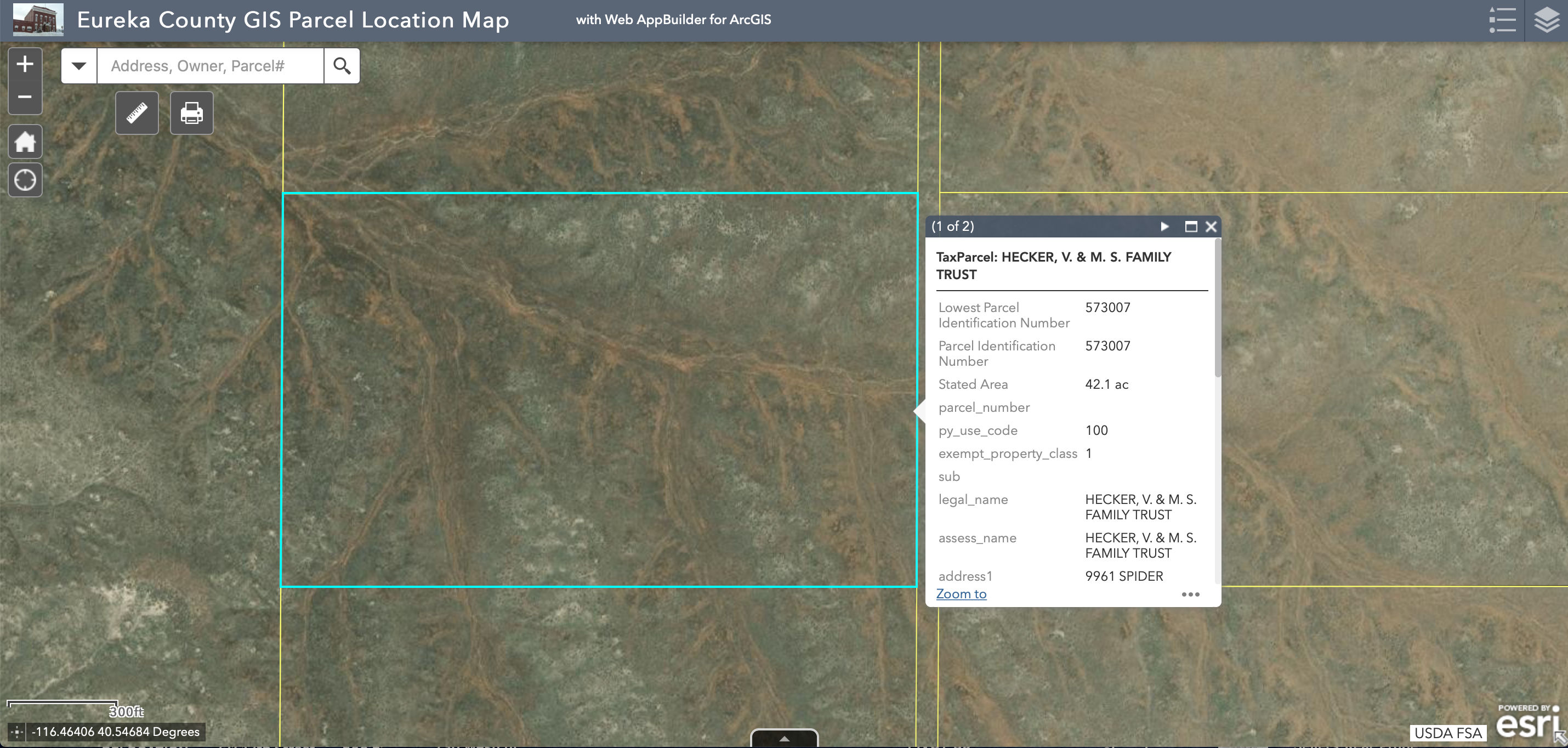
Task: Open the search source dropdown
Action: coord(78,65)
